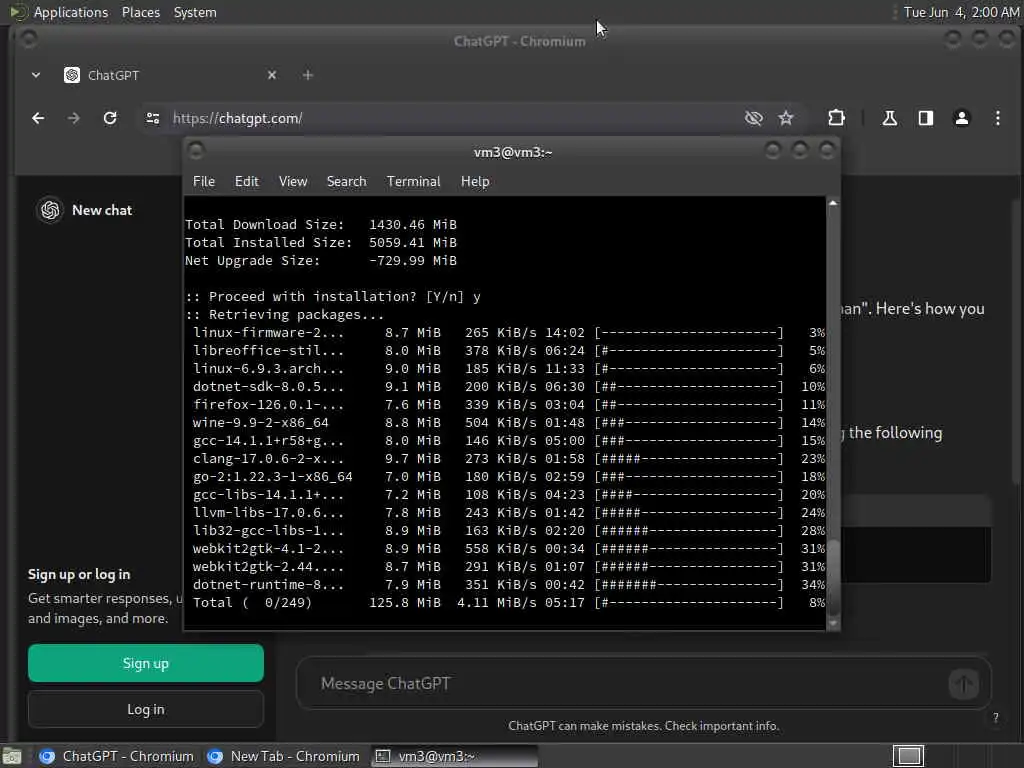Click the Log in button

point(146,709)
